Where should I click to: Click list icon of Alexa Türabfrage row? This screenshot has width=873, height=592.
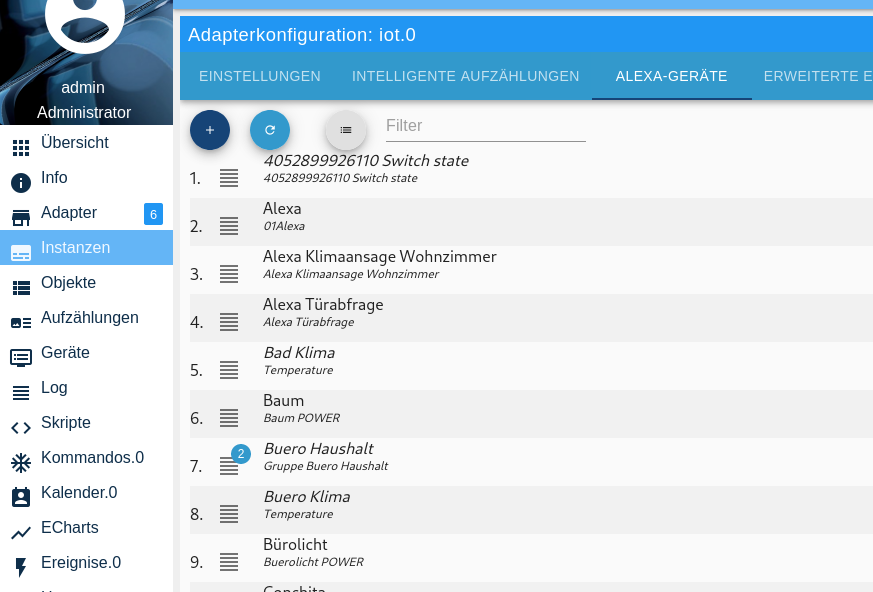click(229, 322)
